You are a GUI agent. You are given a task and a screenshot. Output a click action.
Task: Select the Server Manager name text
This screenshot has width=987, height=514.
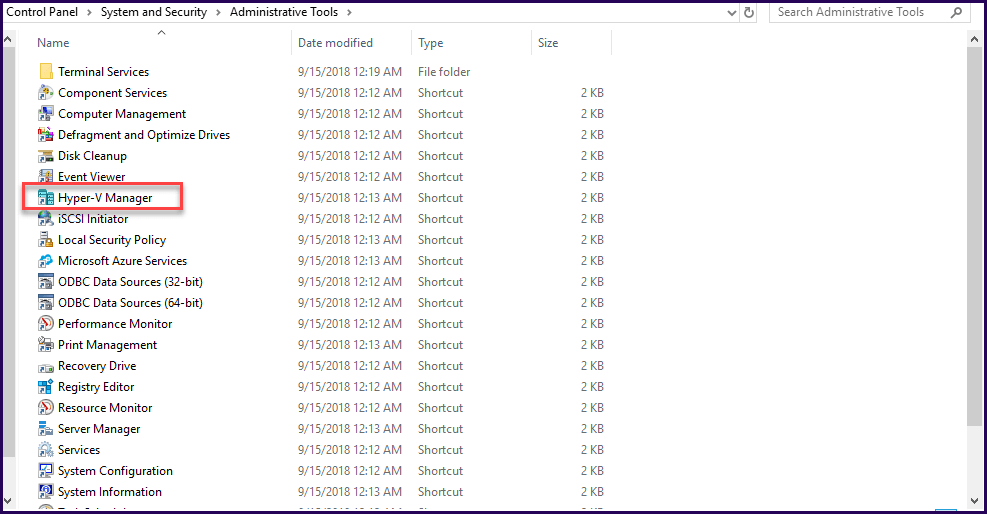click(99, 429)
